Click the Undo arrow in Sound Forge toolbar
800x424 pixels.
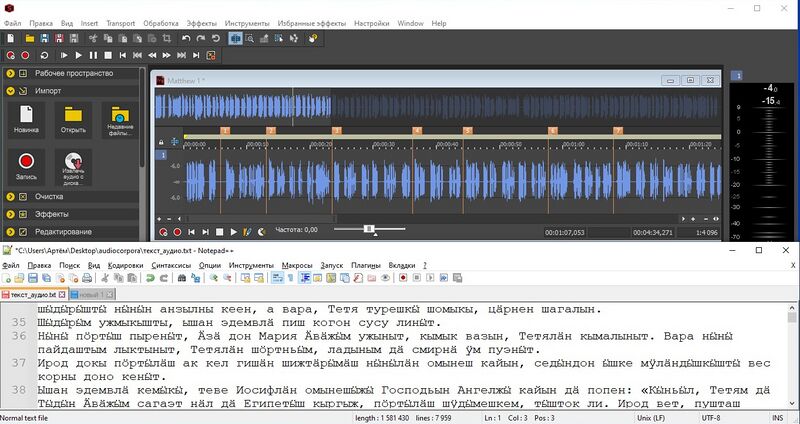(186, 38)
